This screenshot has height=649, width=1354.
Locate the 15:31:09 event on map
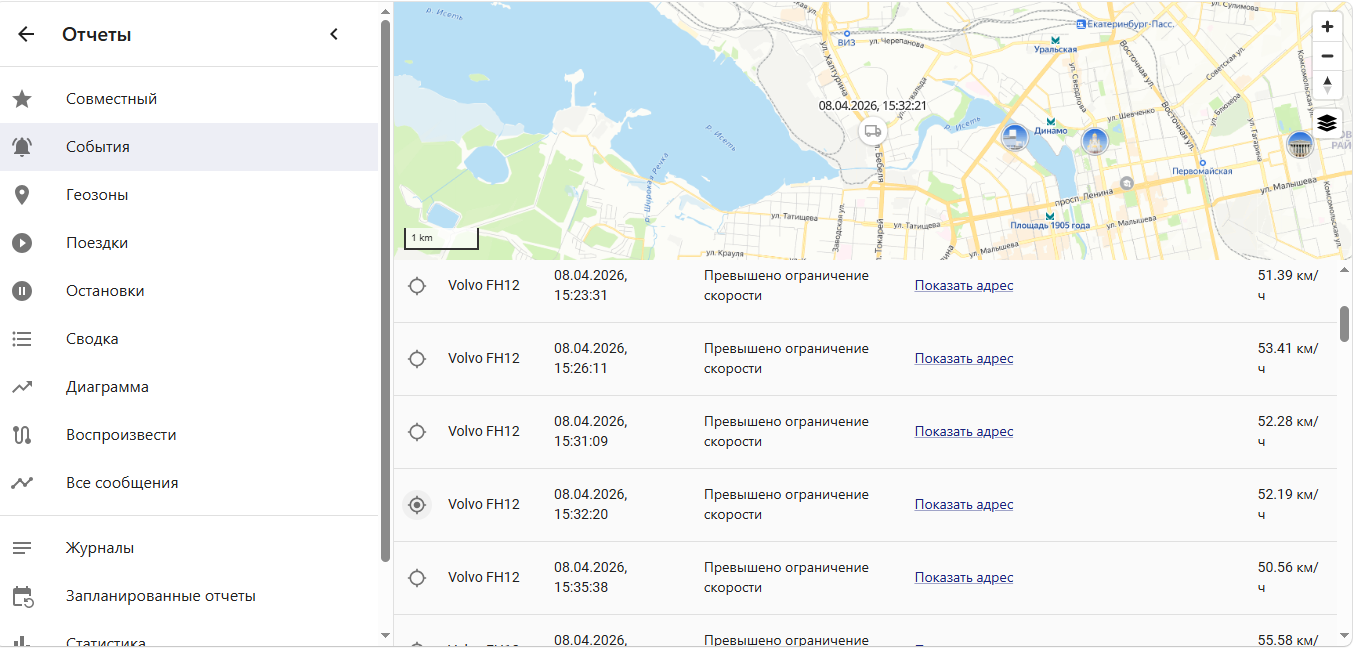coord(418,432)
